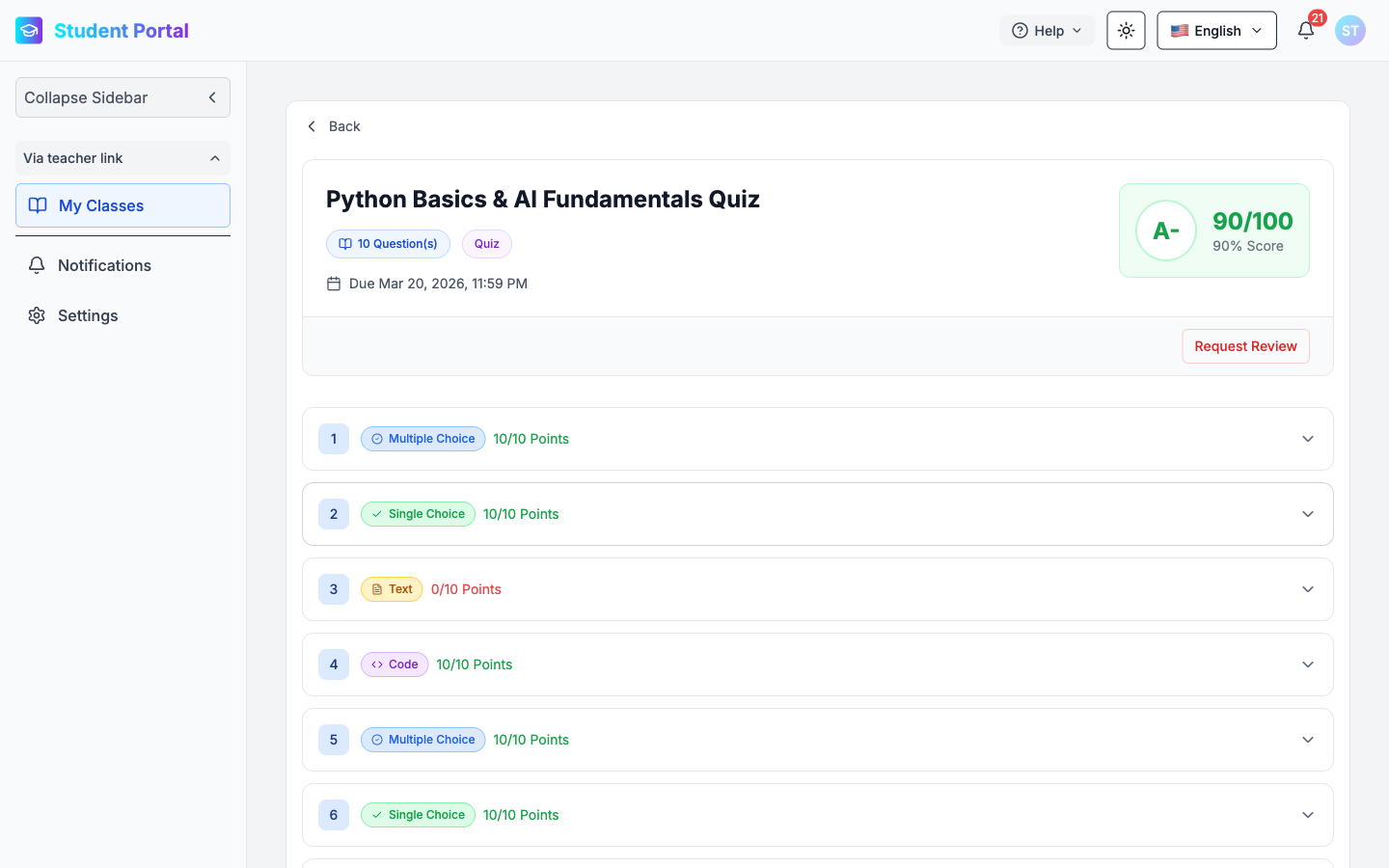
Task: Open the English language dropdown
Action: pyautogui.click(x=1216, y=31)
